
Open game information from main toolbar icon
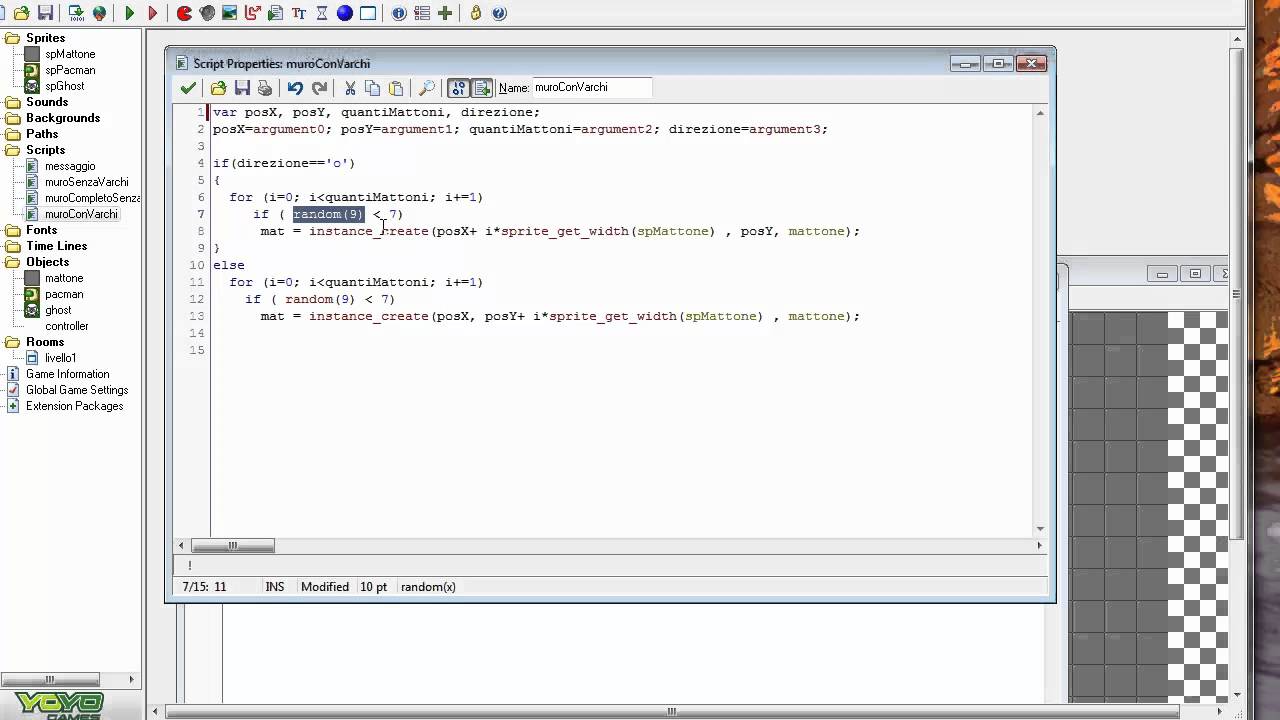click(399, 13)
